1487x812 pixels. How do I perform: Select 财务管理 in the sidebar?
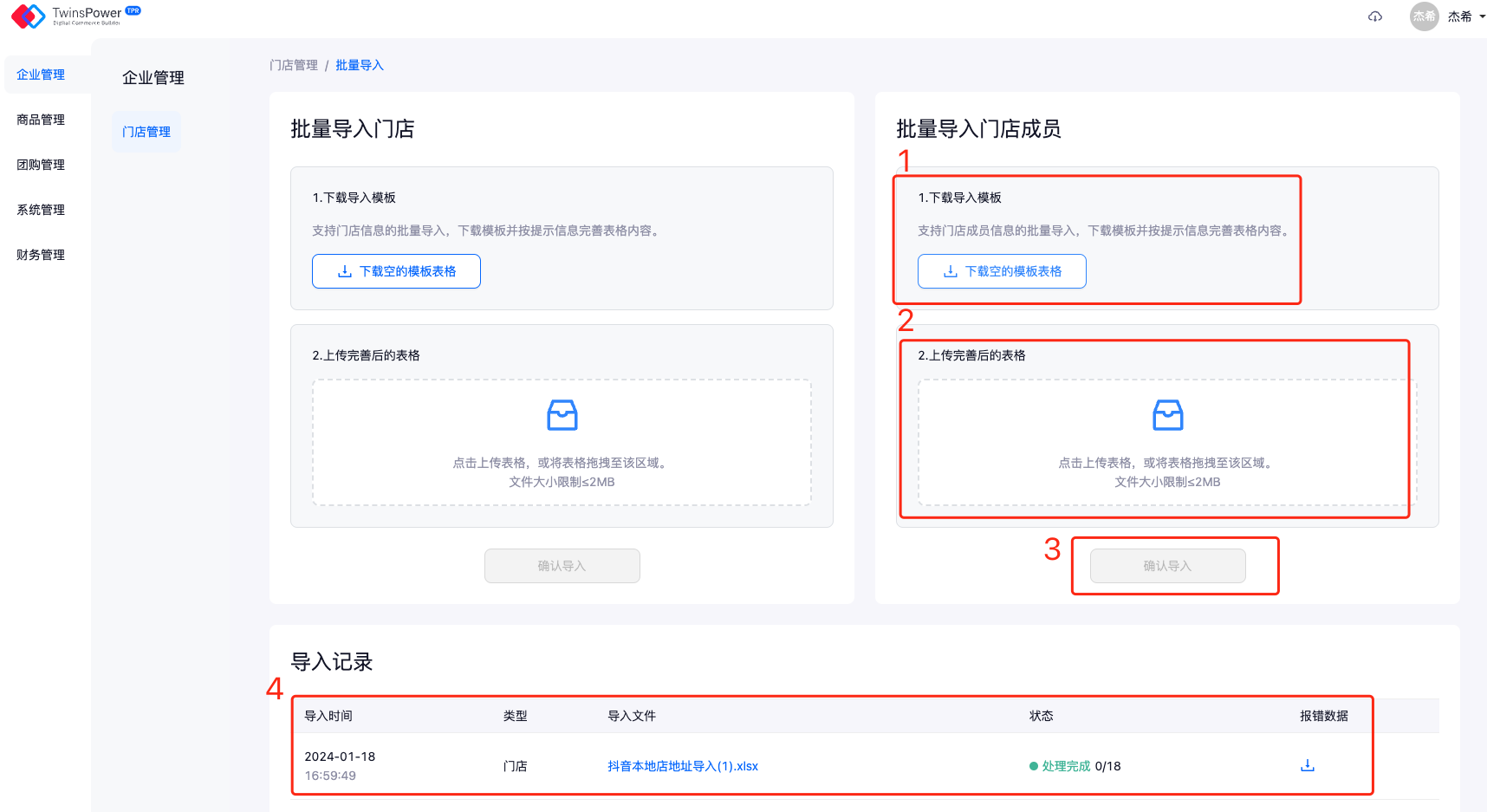pyautogui.click(x=41, y=255)
